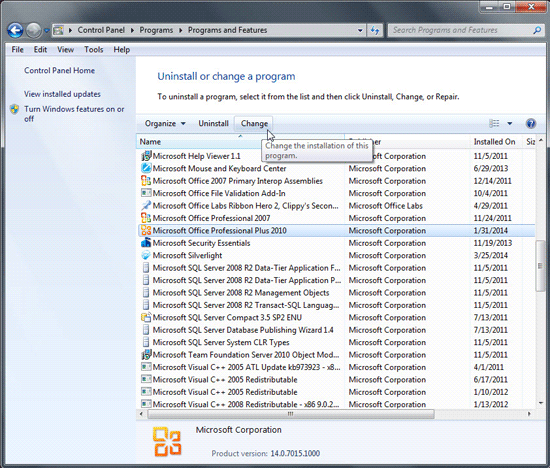Screen dimensions: 550x468
Task: Click the Refresh button beside address bar
Action: 375,31
